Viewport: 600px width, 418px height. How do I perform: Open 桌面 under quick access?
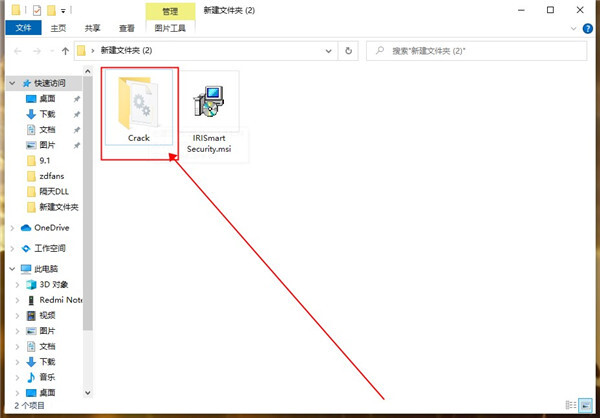coord(47,99)
